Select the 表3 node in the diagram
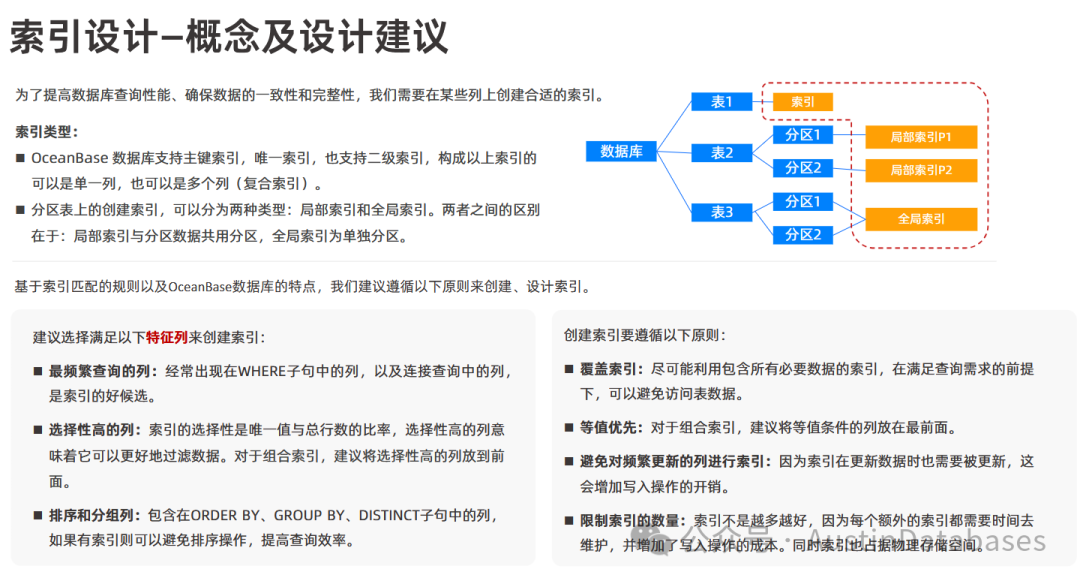1080x584 pixels. (721, 212)
